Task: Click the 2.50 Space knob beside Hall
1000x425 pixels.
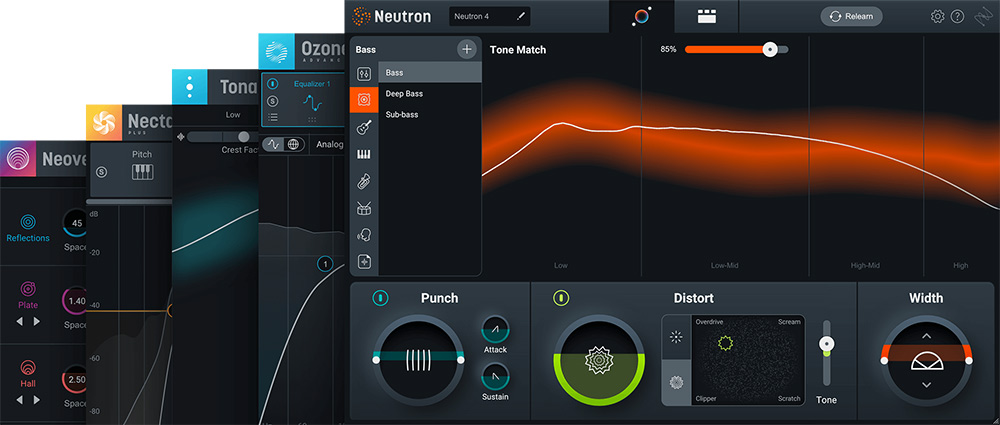Action: 77,380
